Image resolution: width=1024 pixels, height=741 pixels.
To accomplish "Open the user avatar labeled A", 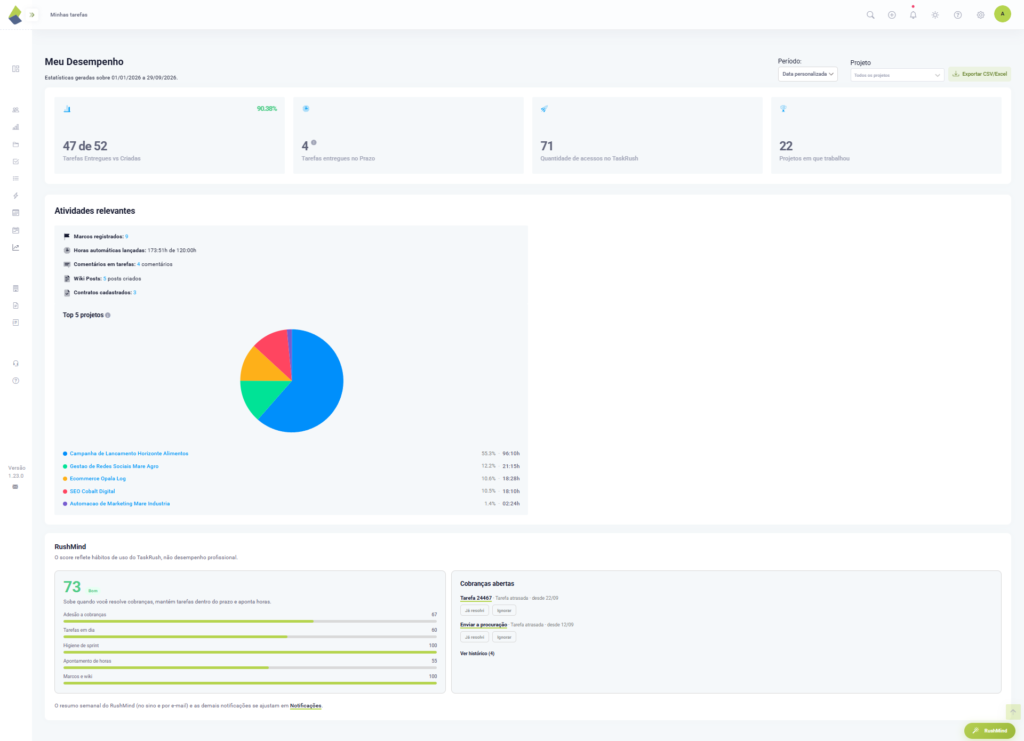I will [1002, 14].
